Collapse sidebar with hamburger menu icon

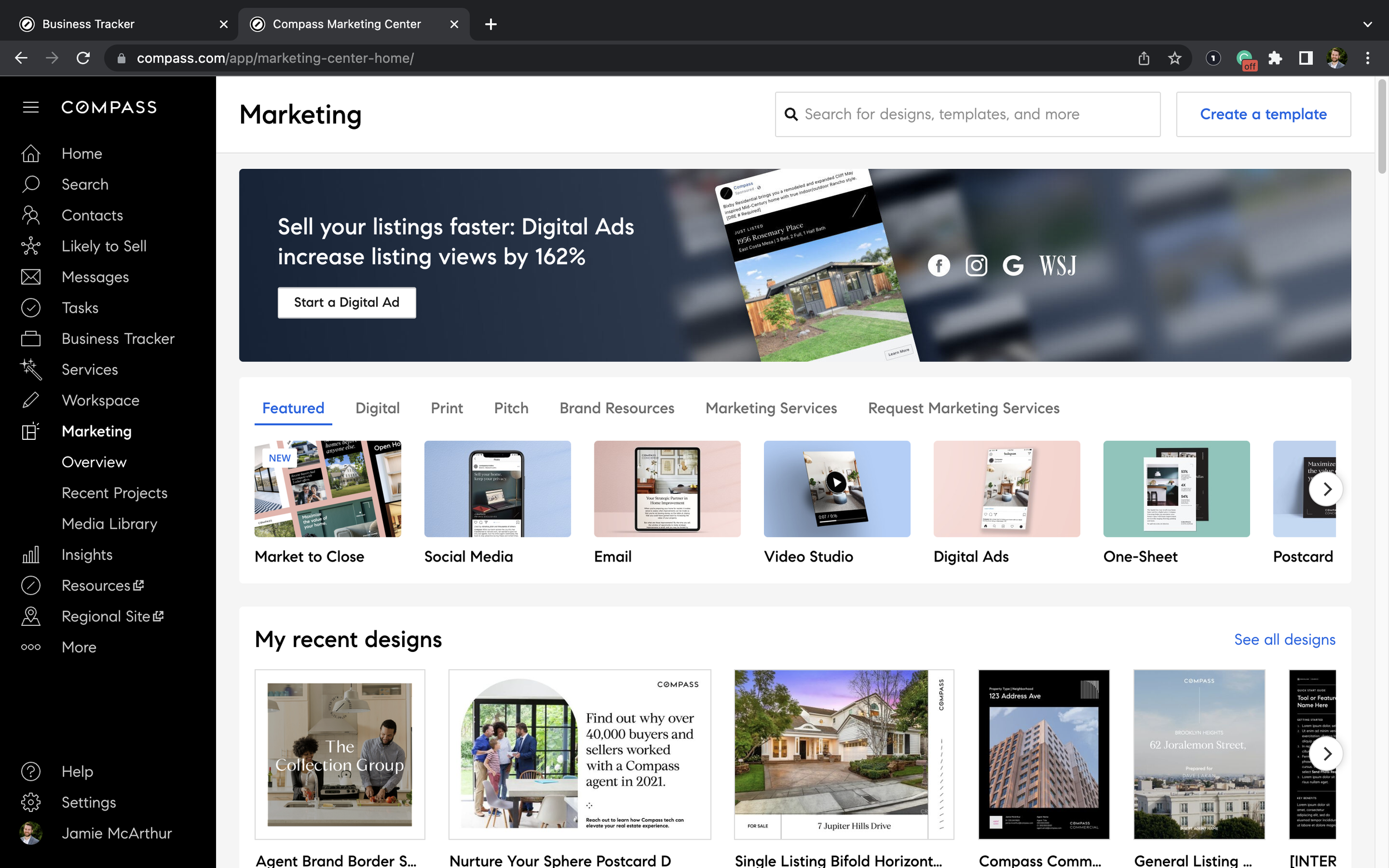31,107
